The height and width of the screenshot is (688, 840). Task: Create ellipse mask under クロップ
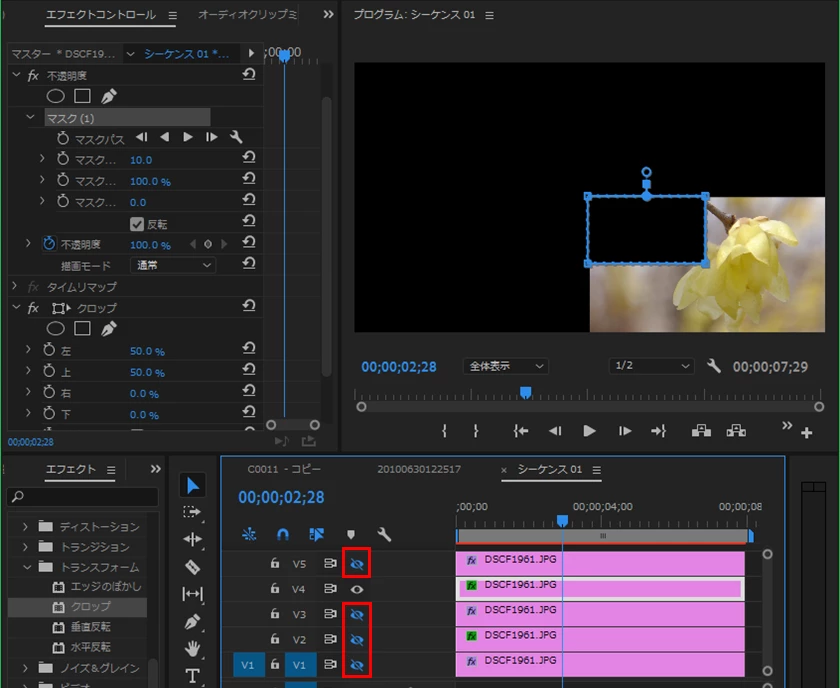pyautogui.click(x=55, y=328)
